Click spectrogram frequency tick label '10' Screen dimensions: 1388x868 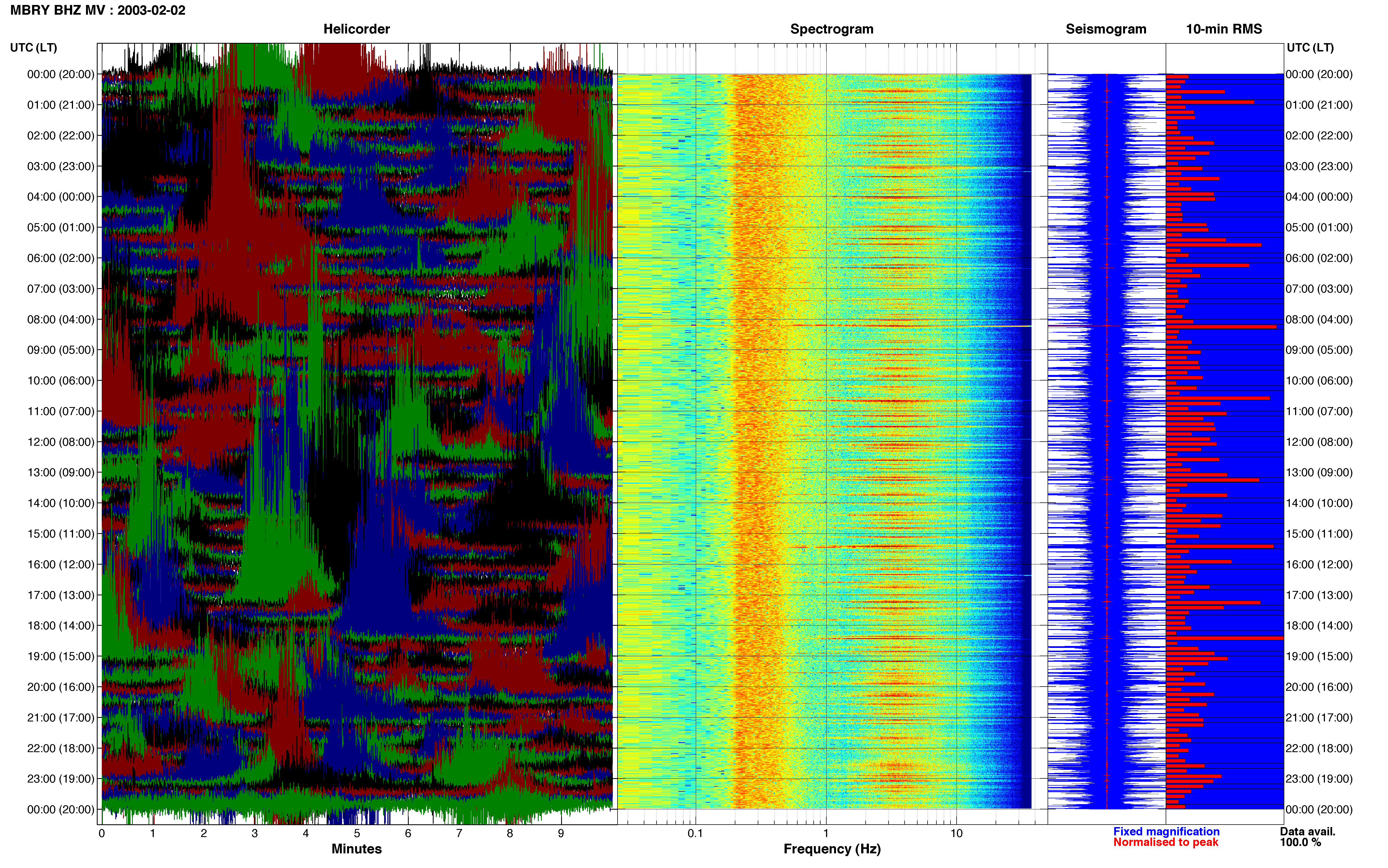(x=956, y=833)
